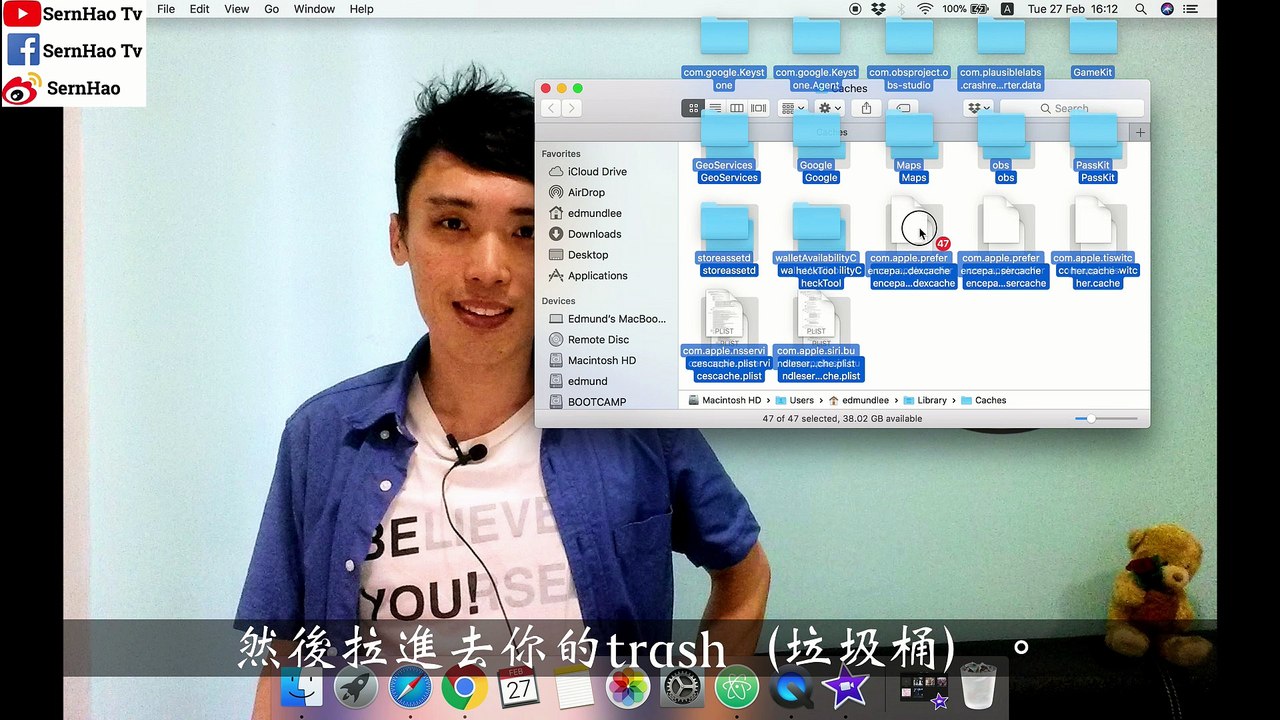Screen dimensions: 1280x720
Task: Click Macintosh HD in the path bar
Action: [x=724, y=400]
